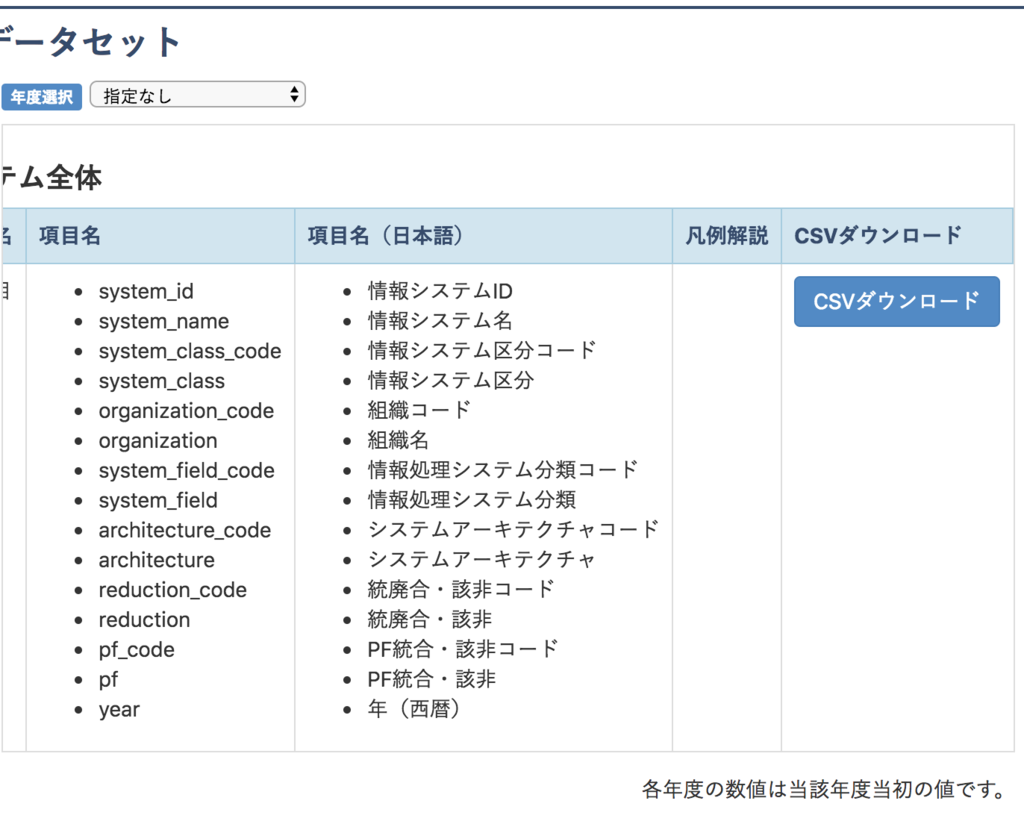This screenshot has width=1024, height=833.
Task: Click the 統廃合・該非 entry
Action: pyautogui.click(x=429, y=620)
